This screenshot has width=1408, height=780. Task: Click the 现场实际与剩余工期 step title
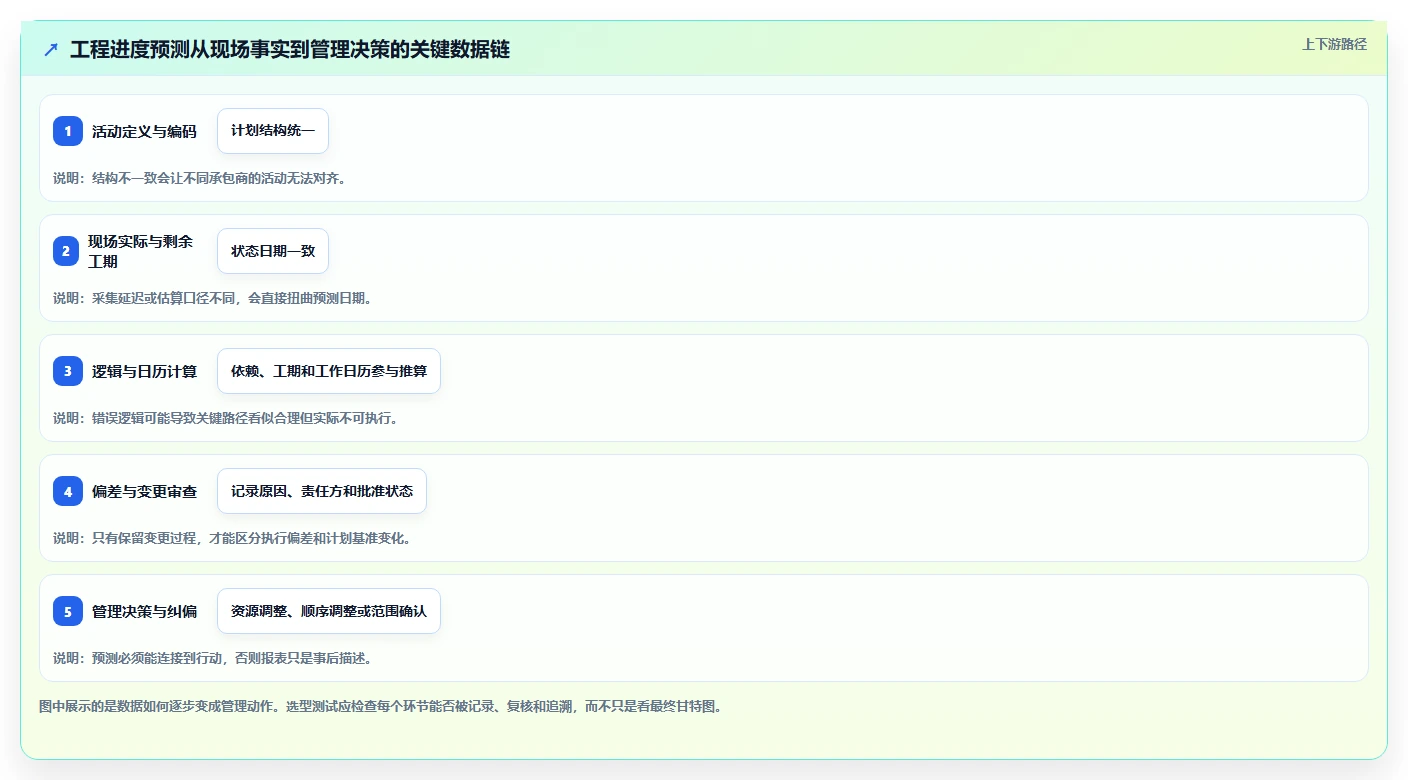point(141,251)
